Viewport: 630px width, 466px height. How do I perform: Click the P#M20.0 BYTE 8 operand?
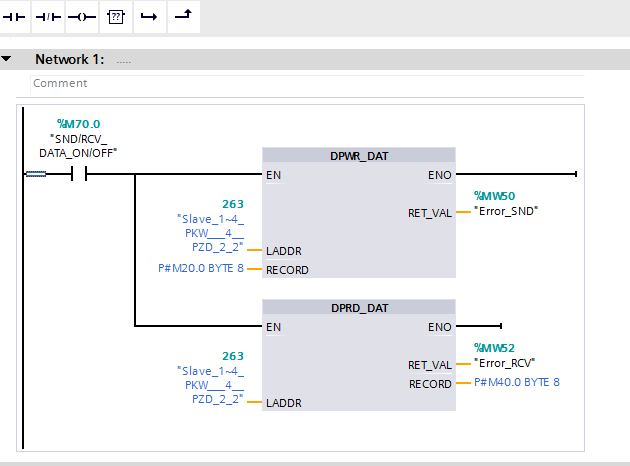(x=201, y=269)
